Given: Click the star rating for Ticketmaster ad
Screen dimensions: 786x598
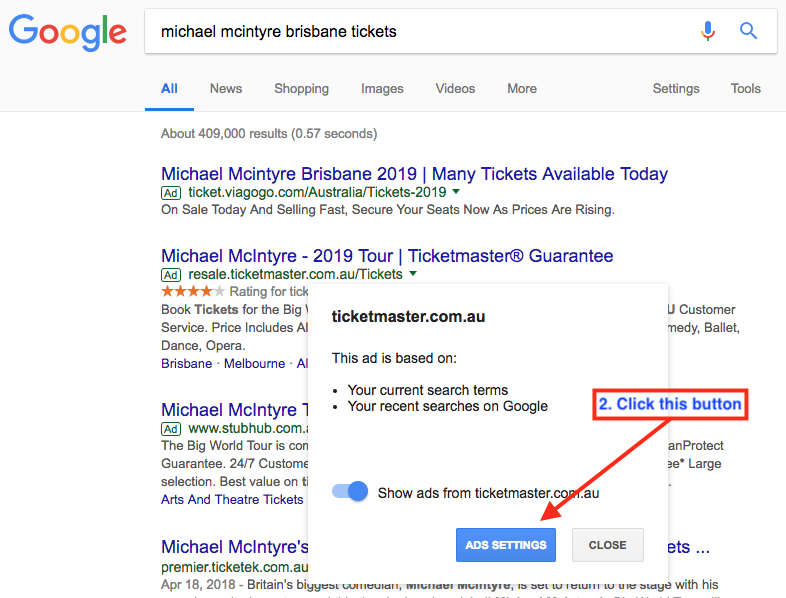Looking at the screenshot, I should point(193,291).
